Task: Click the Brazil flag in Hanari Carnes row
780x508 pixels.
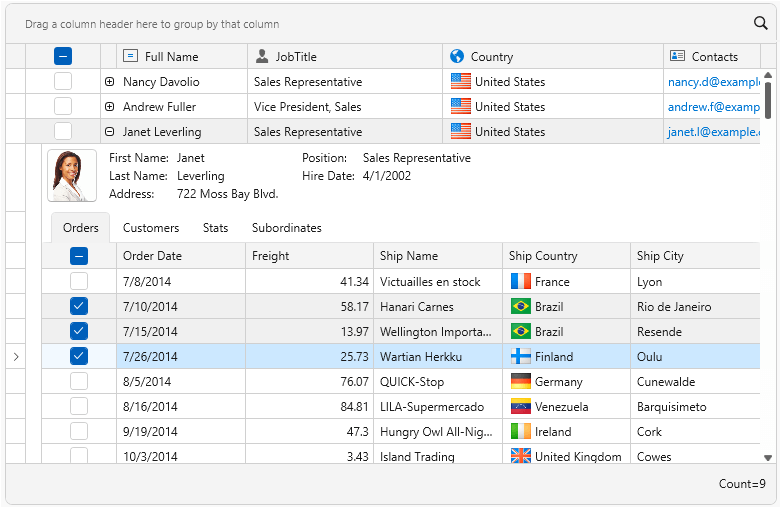Action: (x=520, y=306)
